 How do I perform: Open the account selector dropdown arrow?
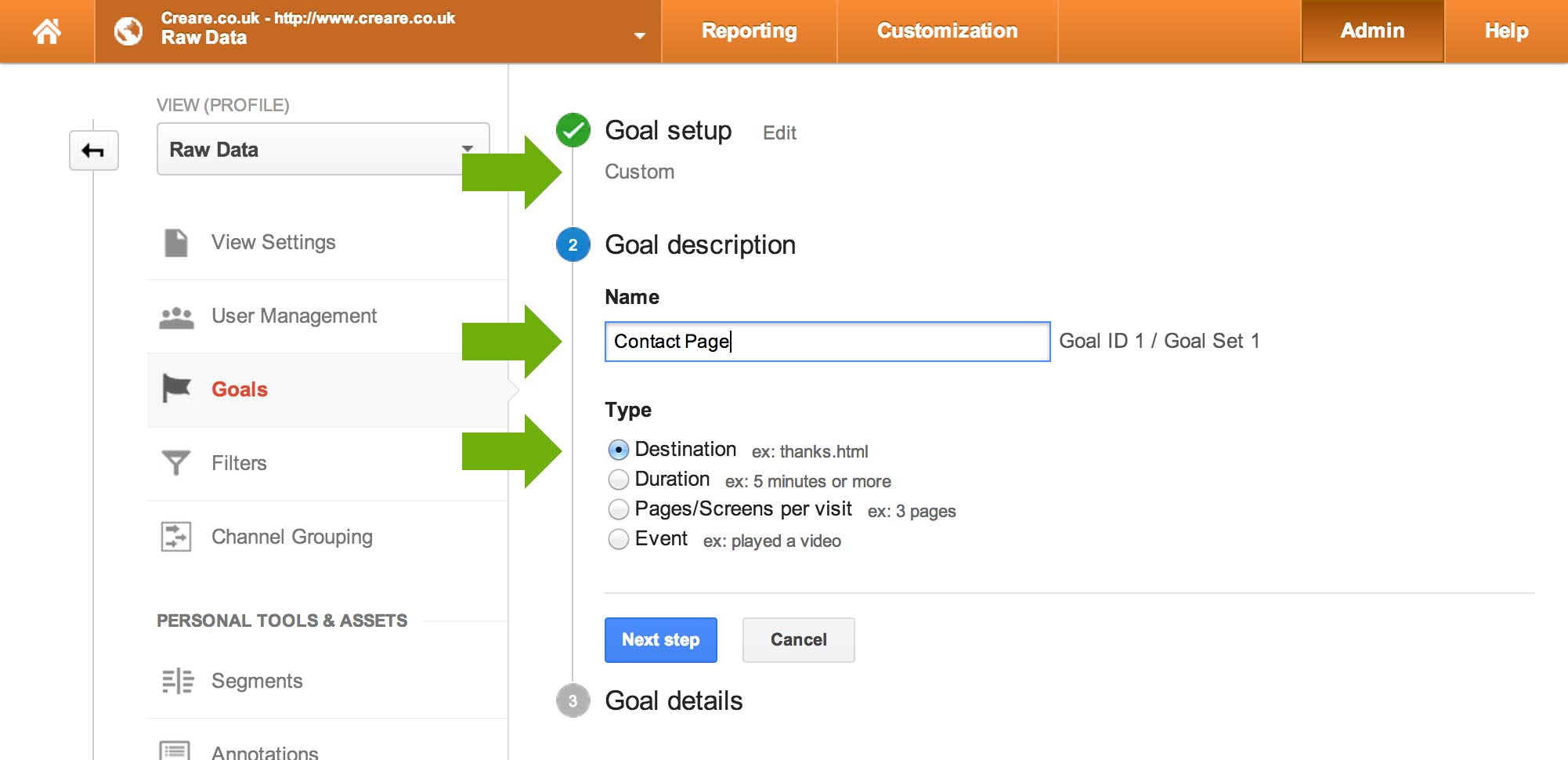[640, 35]
